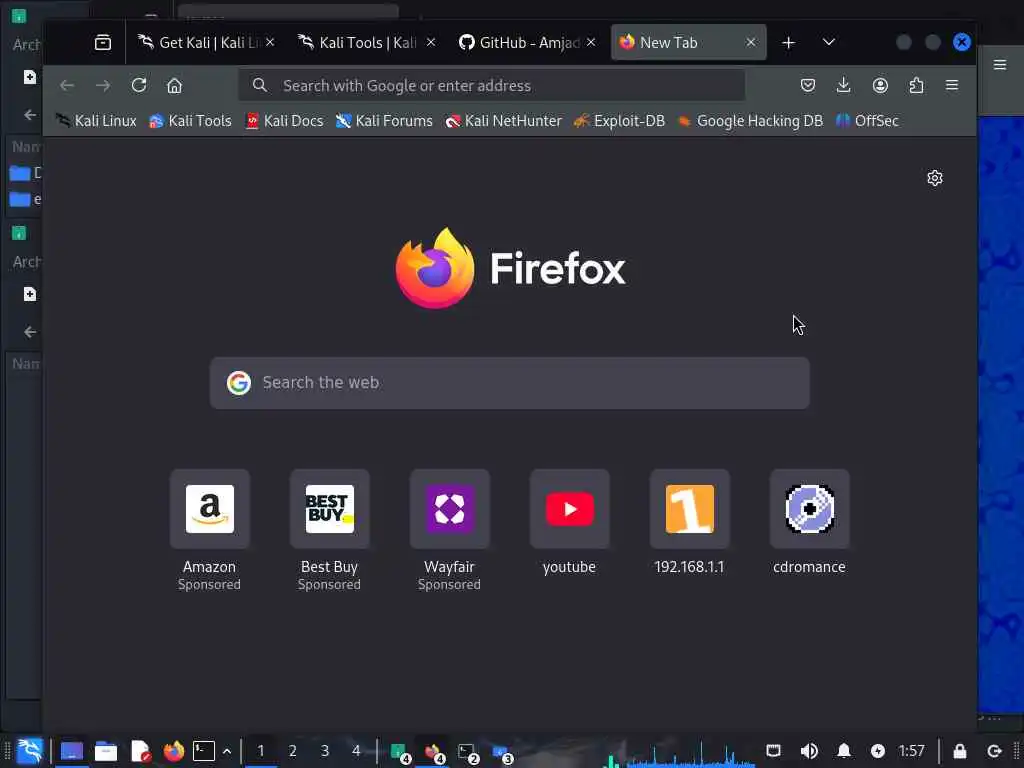Image resolution: width=1024 pixels, height=768 pixels.
Task: Click the Search the web box
Action: click(x=509, y=383)
